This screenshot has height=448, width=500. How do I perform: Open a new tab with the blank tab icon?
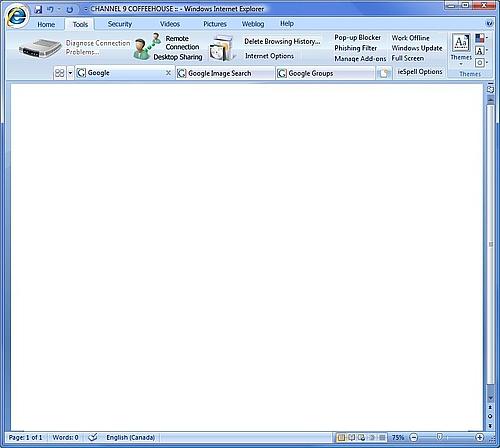click(384, 73)
